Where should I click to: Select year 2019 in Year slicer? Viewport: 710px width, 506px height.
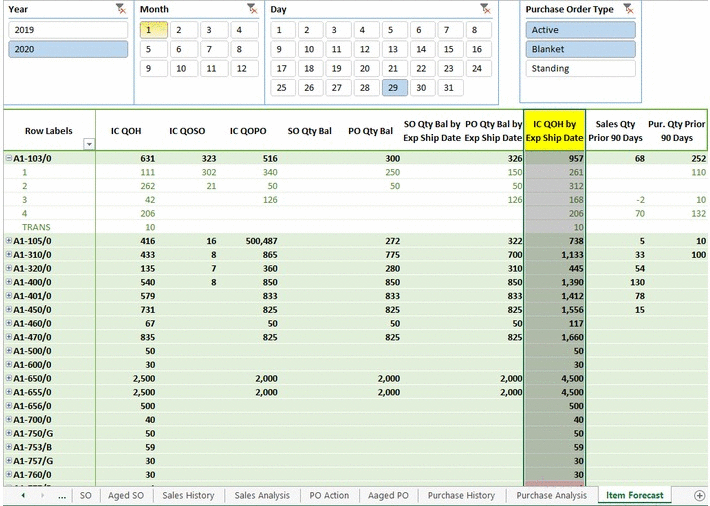68,30
